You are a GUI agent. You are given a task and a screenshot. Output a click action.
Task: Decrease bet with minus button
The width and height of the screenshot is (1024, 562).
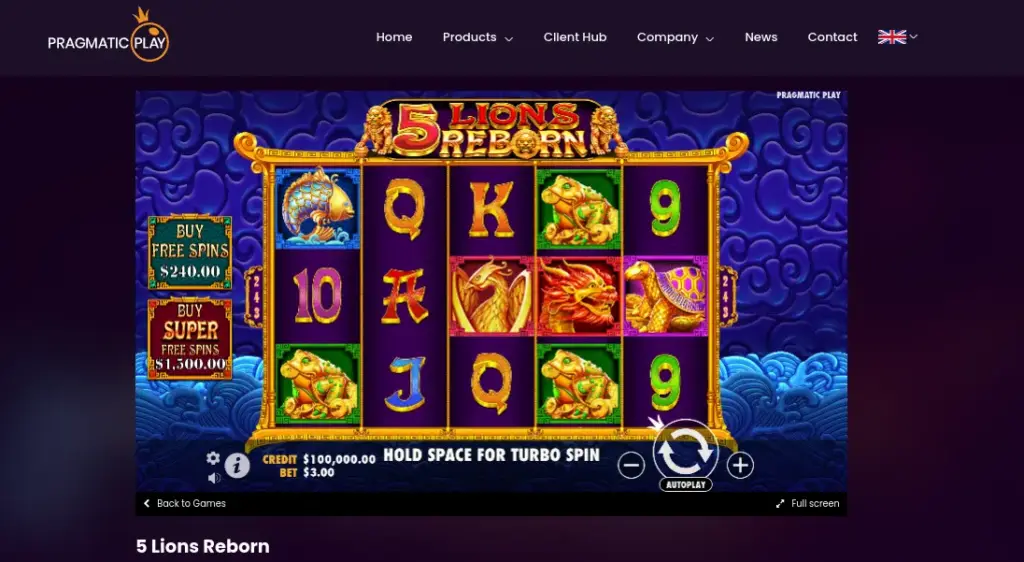click(x=631, y=465)
